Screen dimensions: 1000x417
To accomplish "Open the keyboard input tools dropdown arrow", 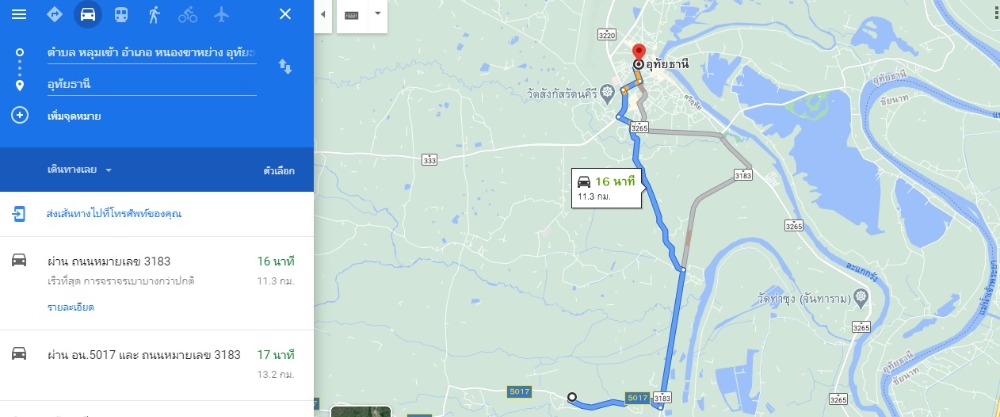I will click(377, 13).
